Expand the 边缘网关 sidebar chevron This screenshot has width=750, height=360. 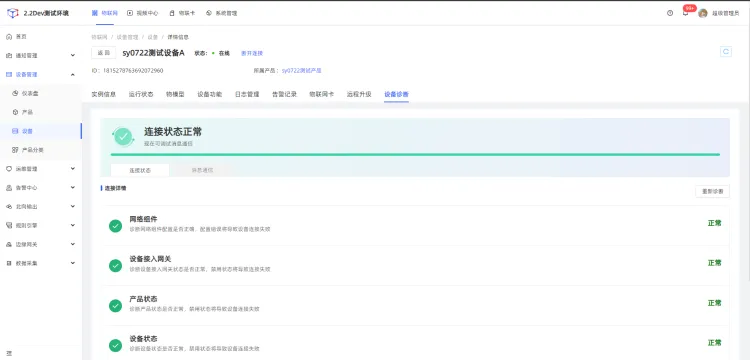(x=73, y=244)
